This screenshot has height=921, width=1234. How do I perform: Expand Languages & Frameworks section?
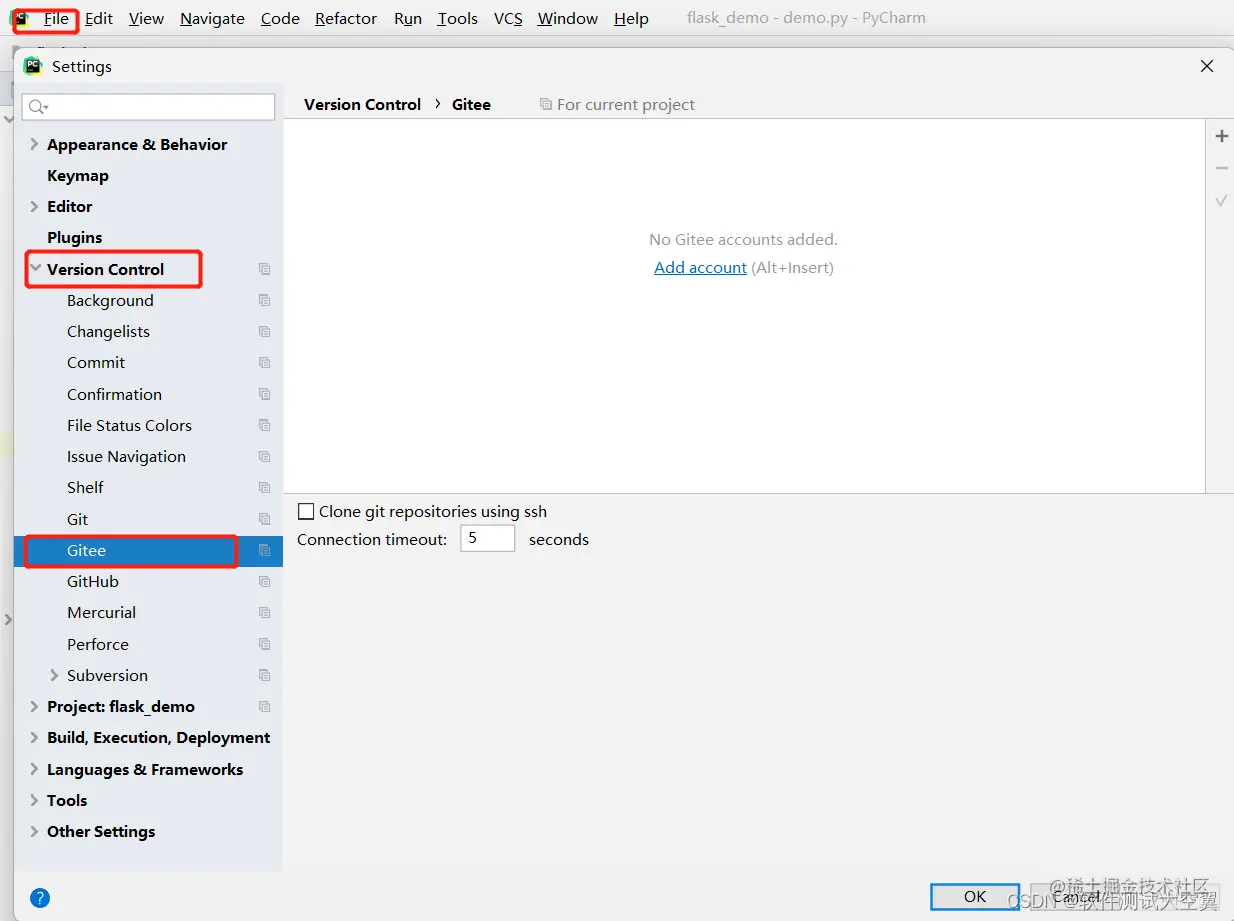pyautogui.click(x=34, y=769)
